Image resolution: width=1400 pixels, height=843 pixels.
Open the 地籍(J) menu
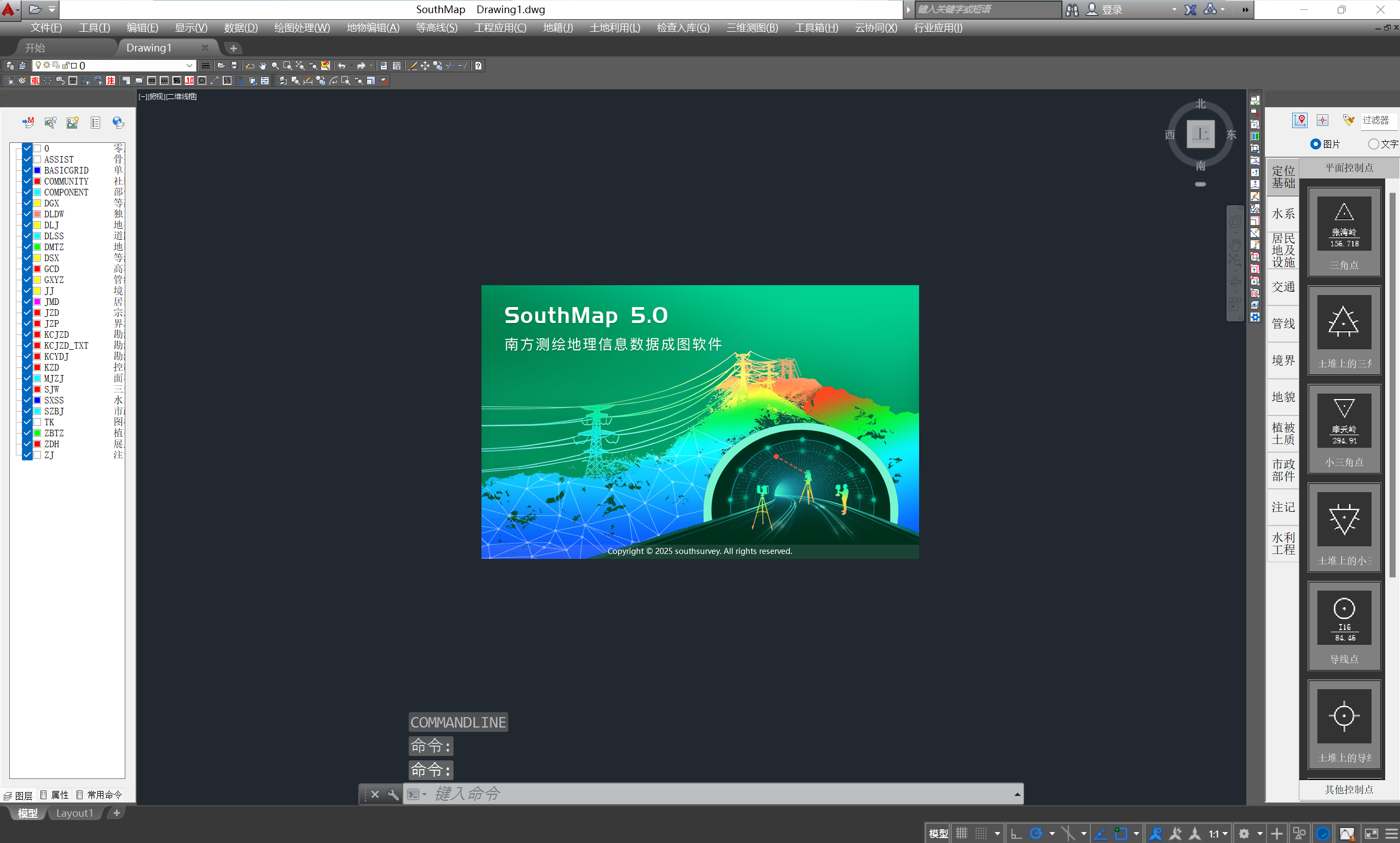(557, 28)
